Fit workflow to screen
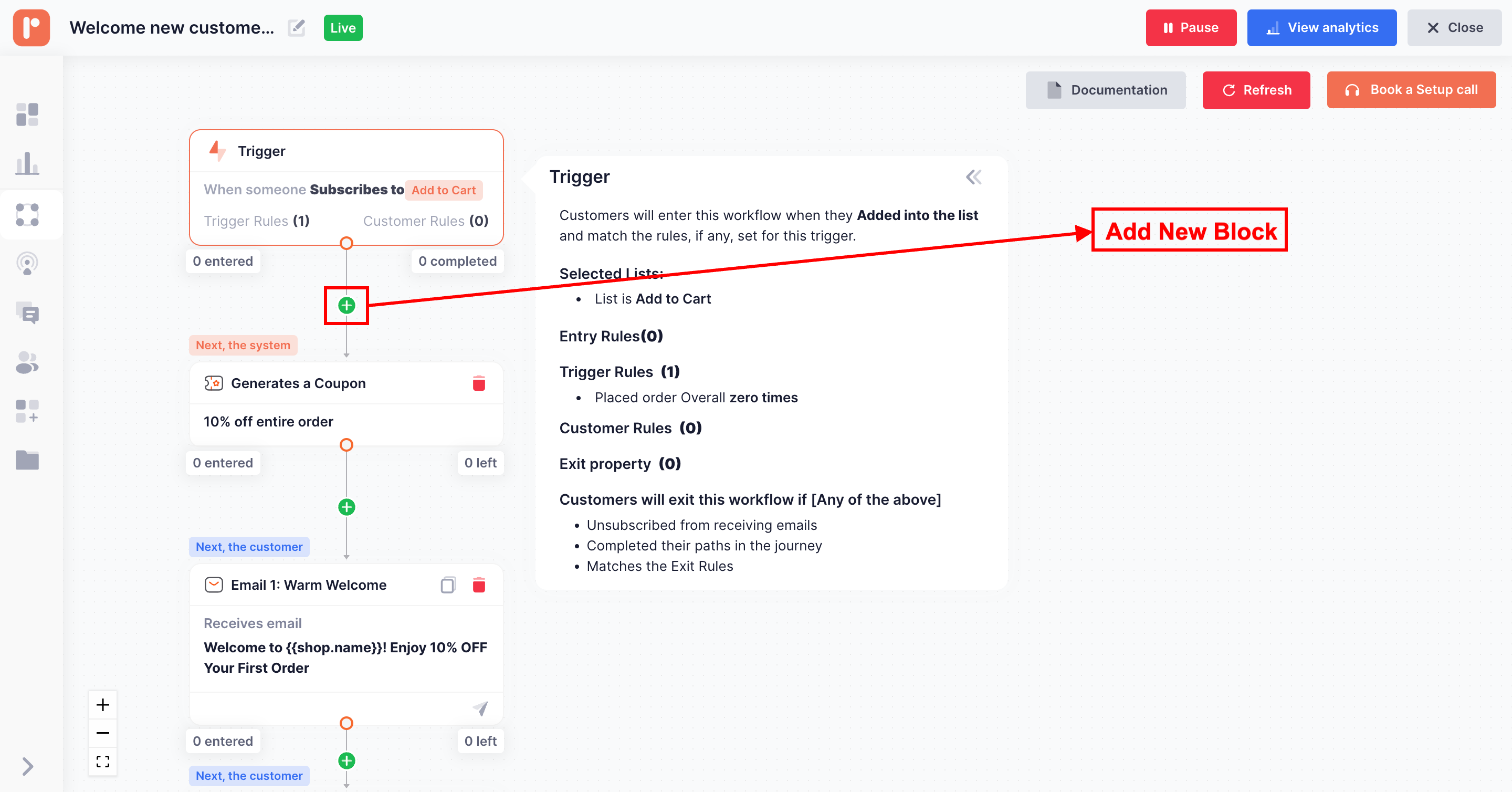 (x=103, y=762)
